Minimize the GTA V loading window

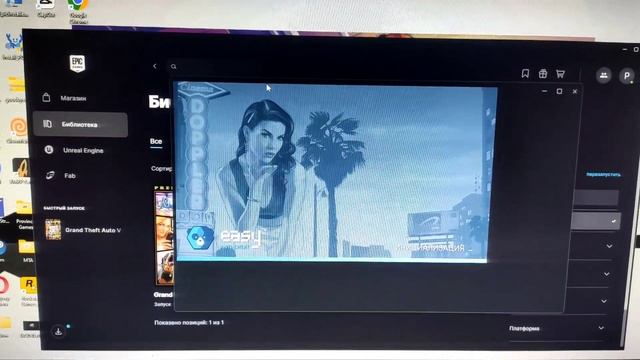[544, 91]
